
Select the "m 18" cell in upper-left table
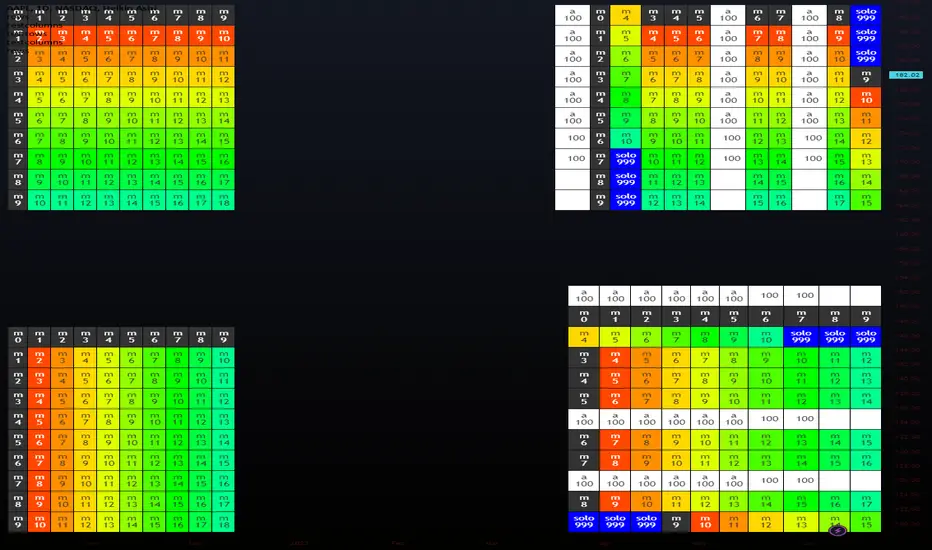(223, 200)
